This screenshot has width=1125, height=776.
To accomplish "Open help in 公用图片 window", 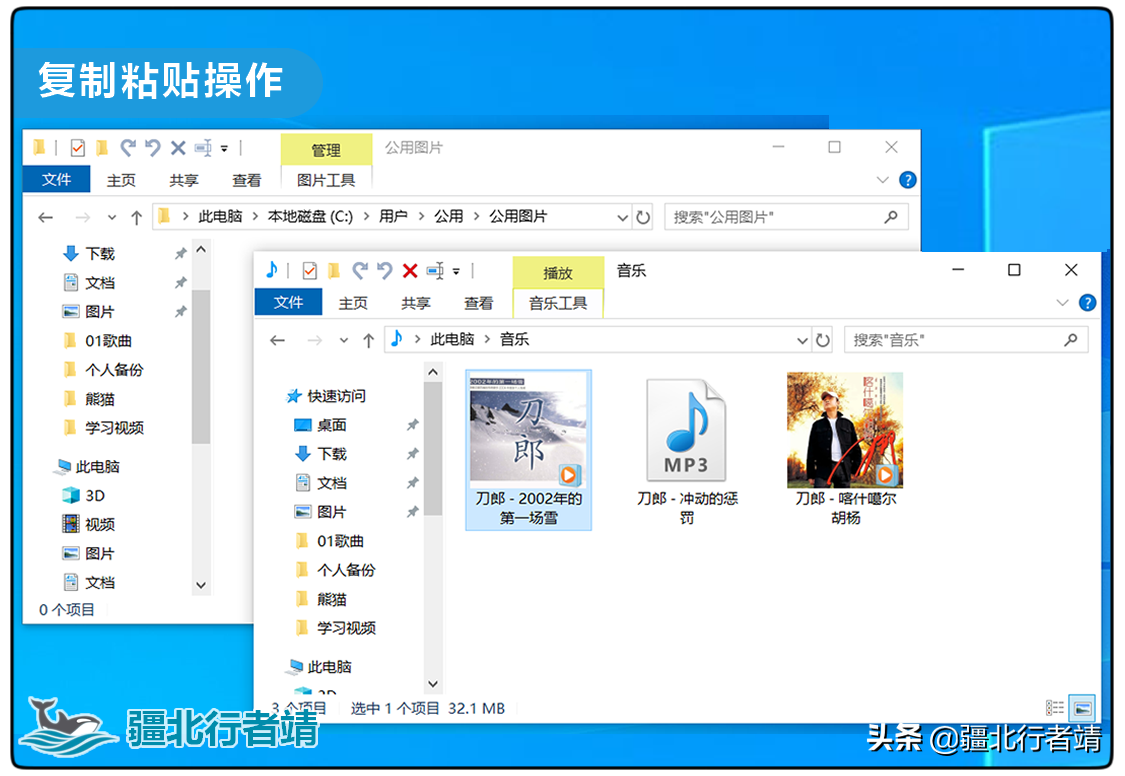I will 908,180.
